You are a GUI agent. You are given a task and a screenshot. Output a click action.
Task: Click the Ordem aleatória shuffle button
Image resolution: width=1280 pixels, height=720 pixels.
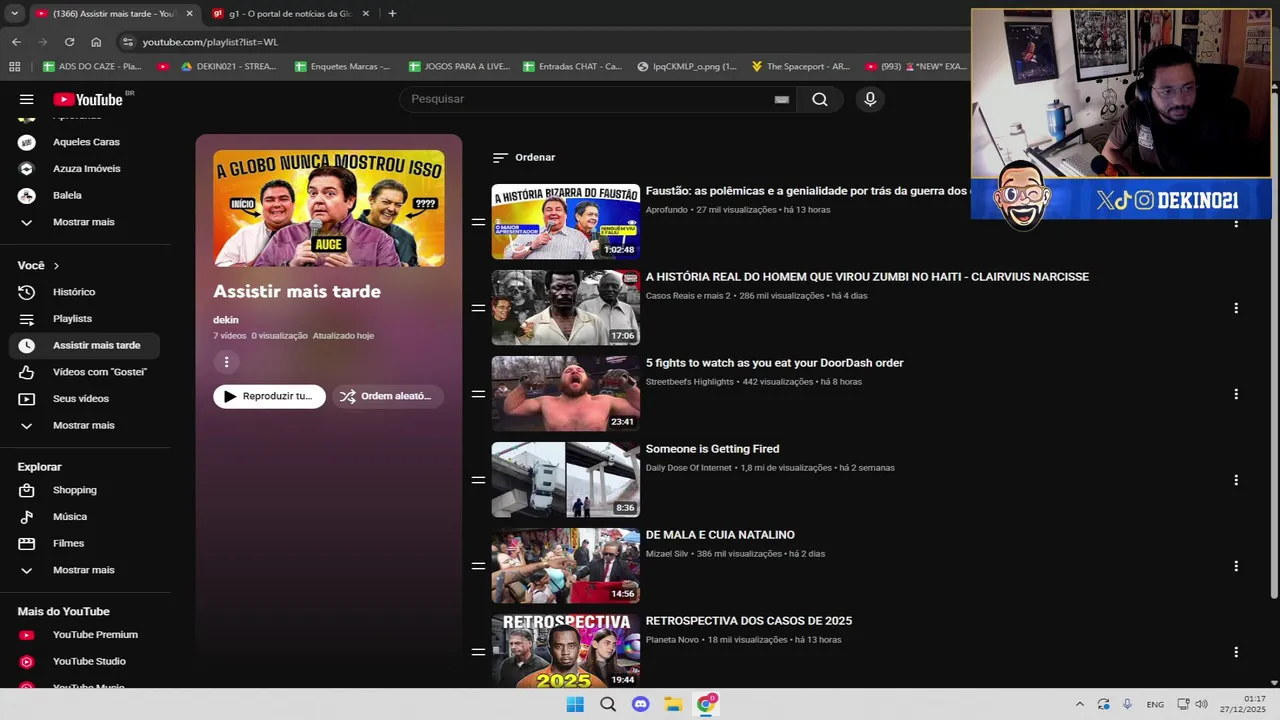[x=387, y=396]
